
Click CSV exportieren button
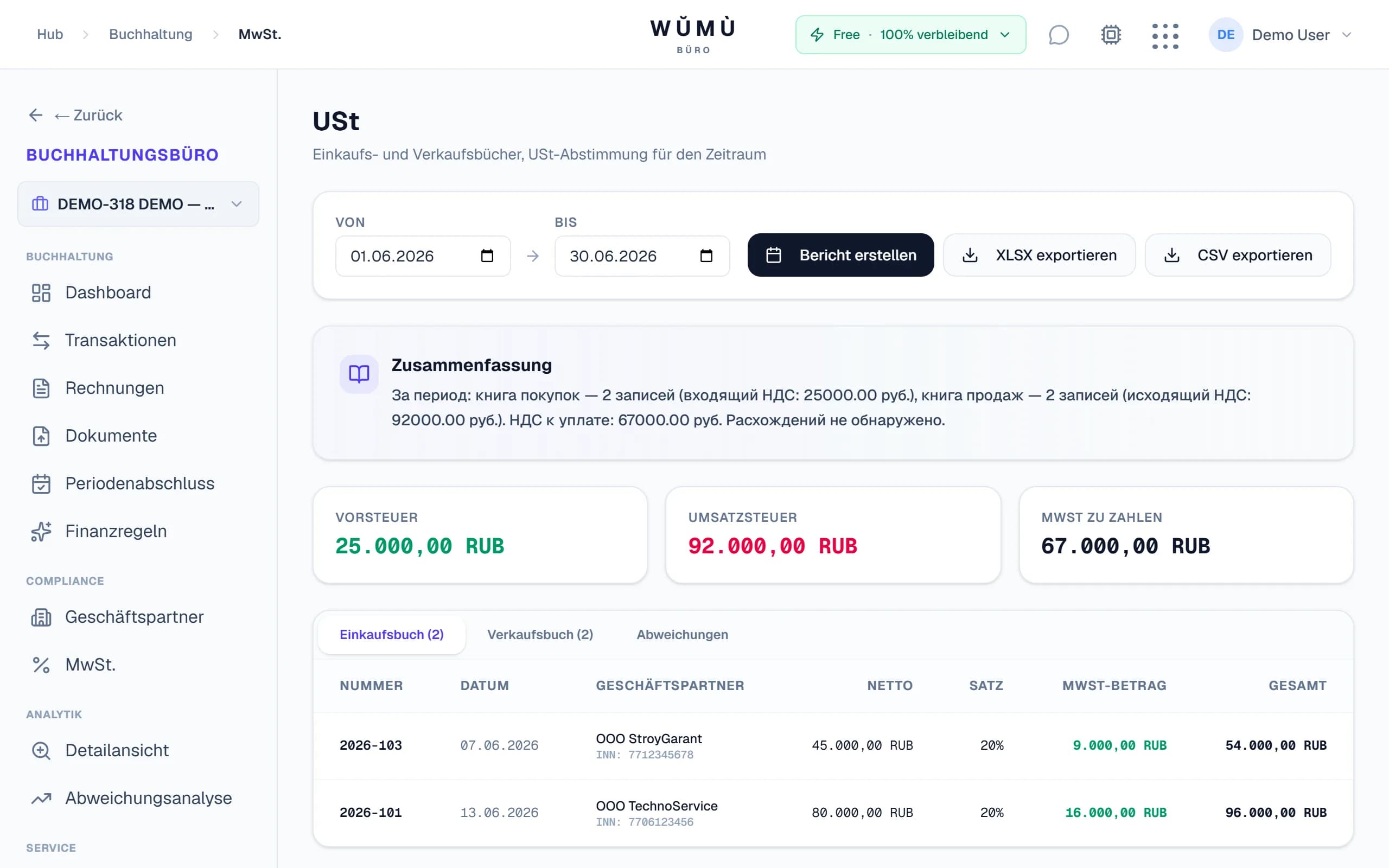pos(1238,255)
